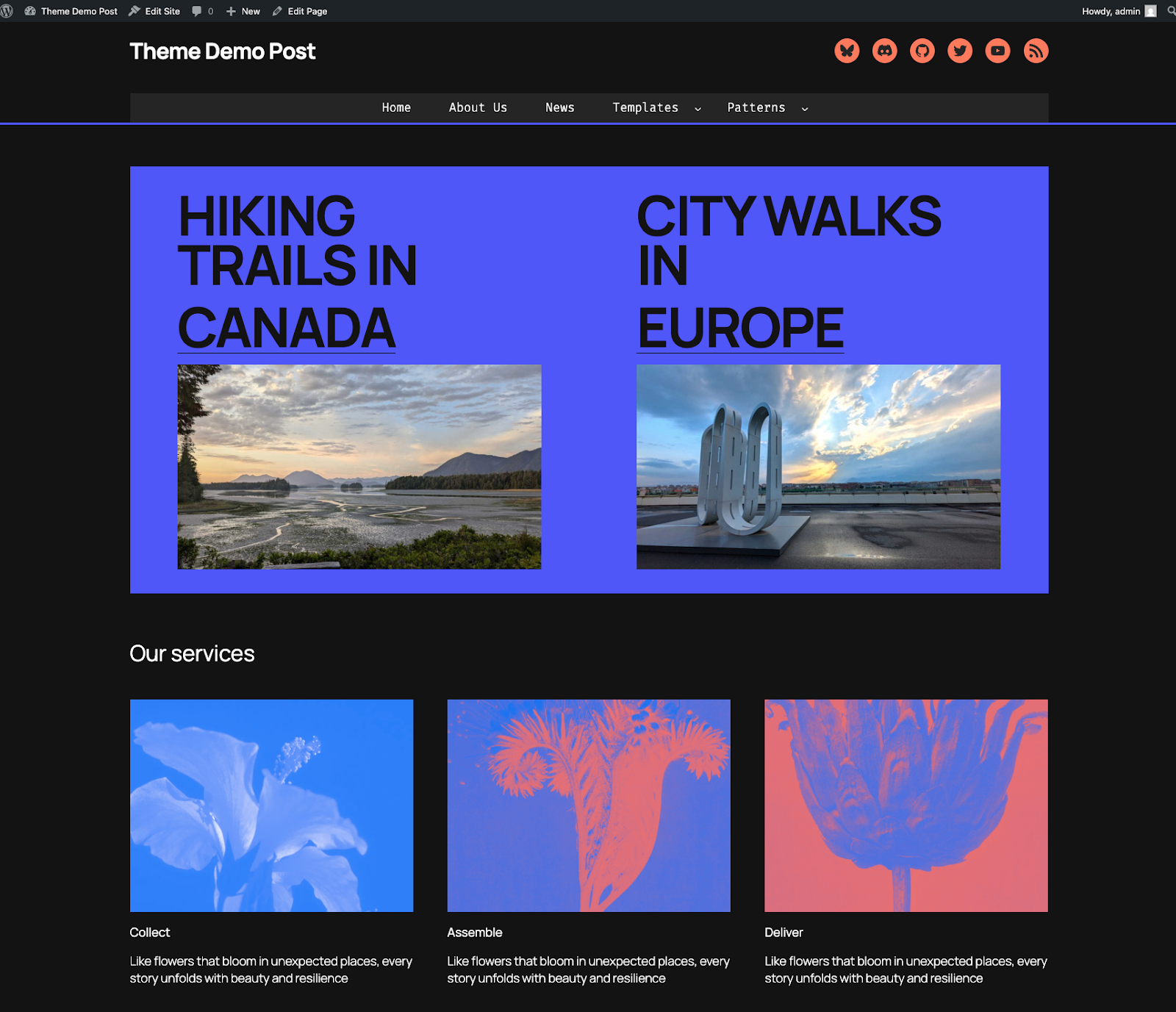Screen dimensions: 1176x1012
Task: Expand the Templates submenu chevron
Action: coord(698,108)
